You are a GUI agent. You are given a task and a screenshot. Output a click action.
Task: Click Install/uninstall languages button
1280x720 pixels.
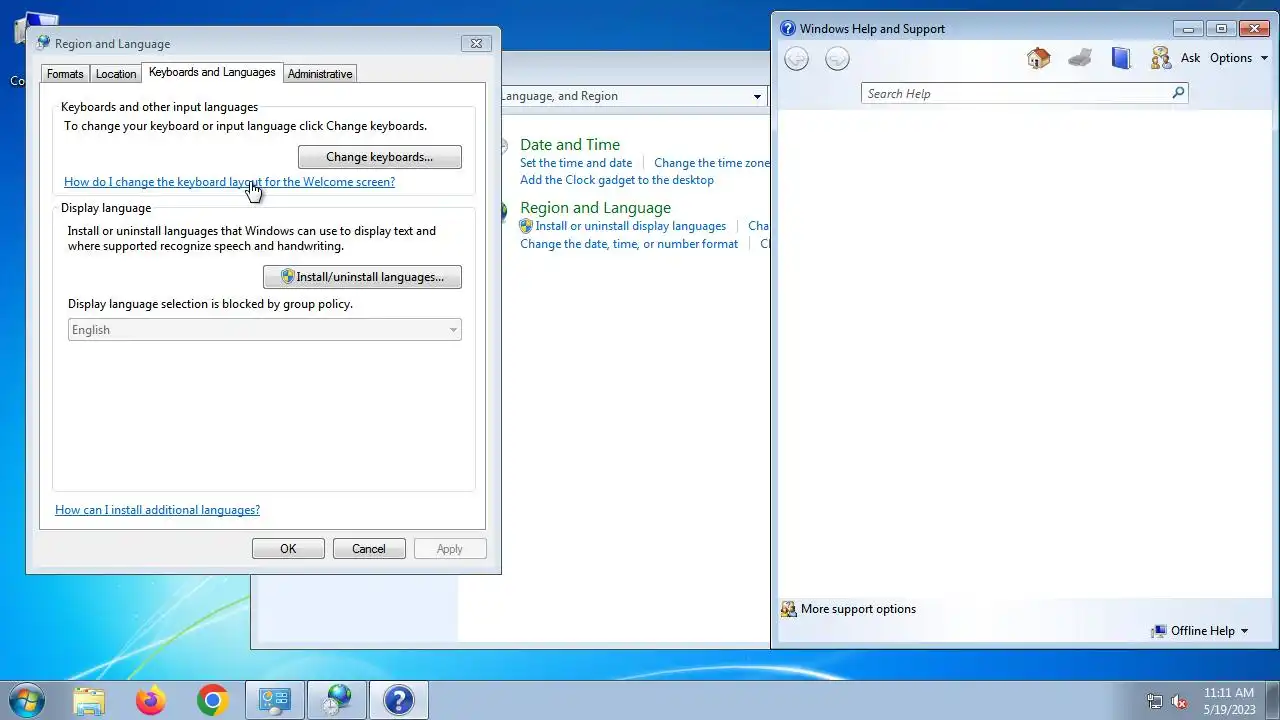(362, 277)
